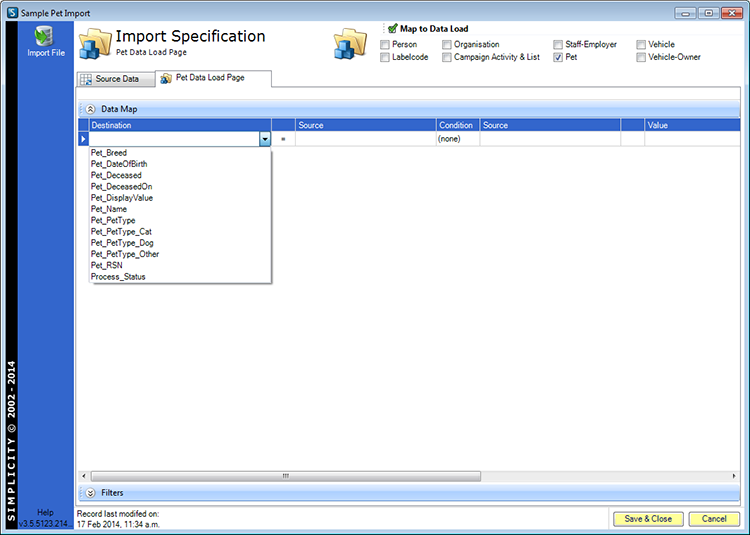The width and height of the screenshot is (750, 535).
Task: Minimize the Sample Pet Import window
Action: tap(685, 13)
